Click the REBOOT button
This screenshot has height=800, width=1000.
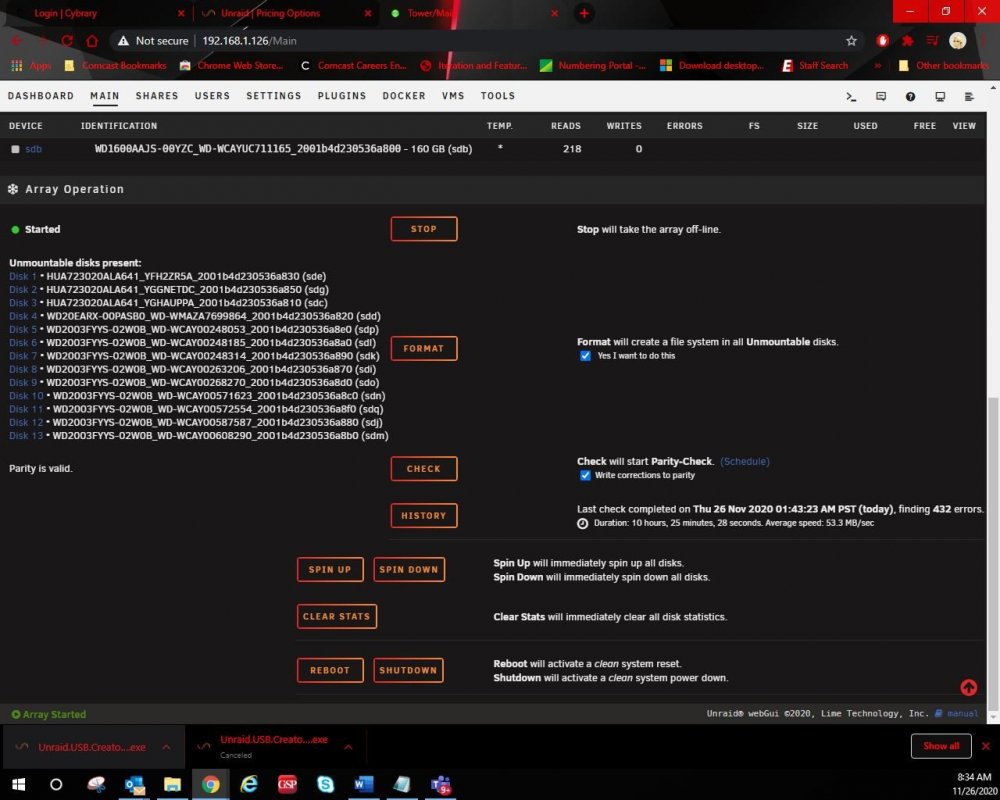point(330,670)
